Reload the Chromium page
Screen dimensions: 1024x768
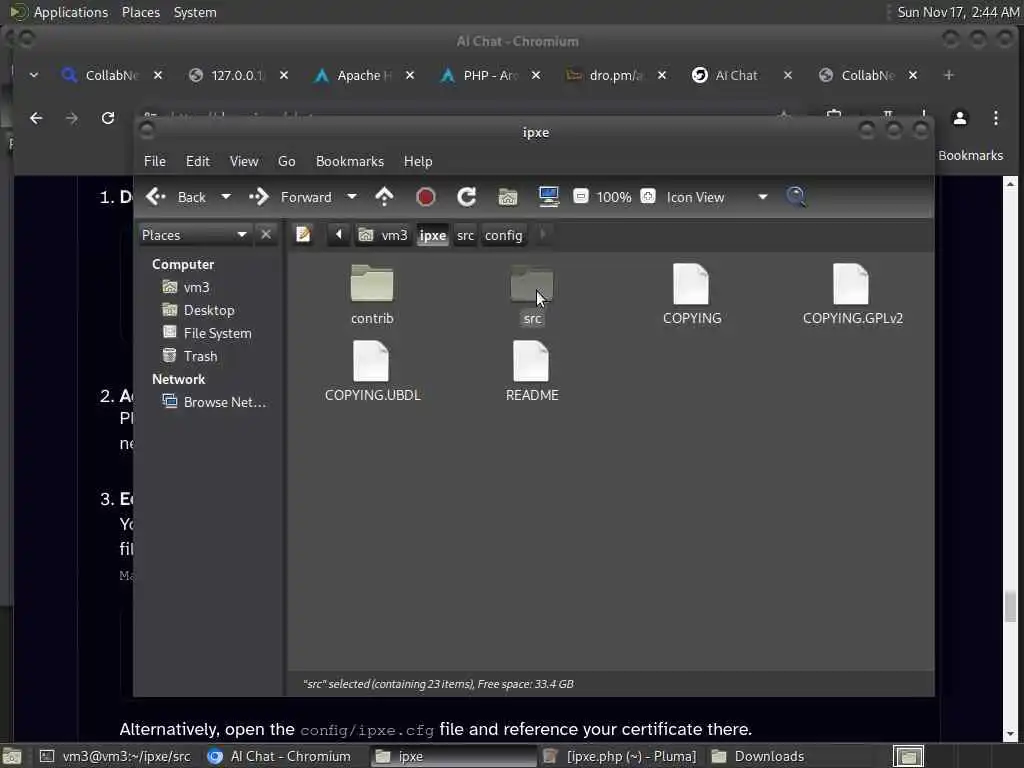[x=108, y=118]
